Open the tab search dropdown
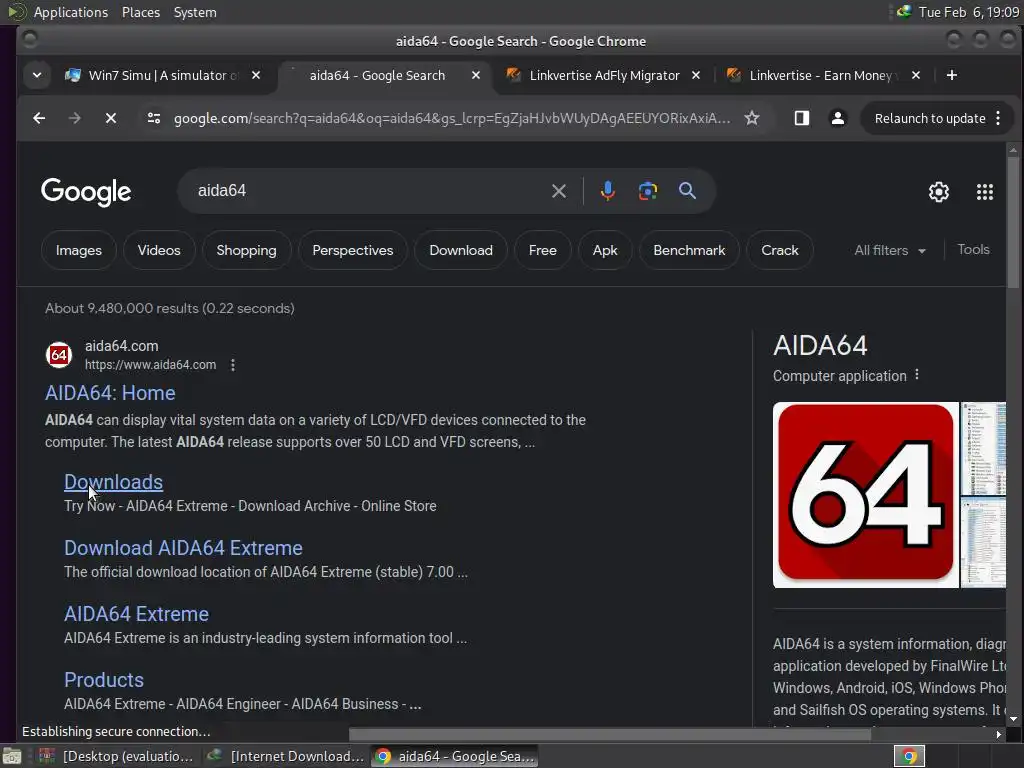 37,75
